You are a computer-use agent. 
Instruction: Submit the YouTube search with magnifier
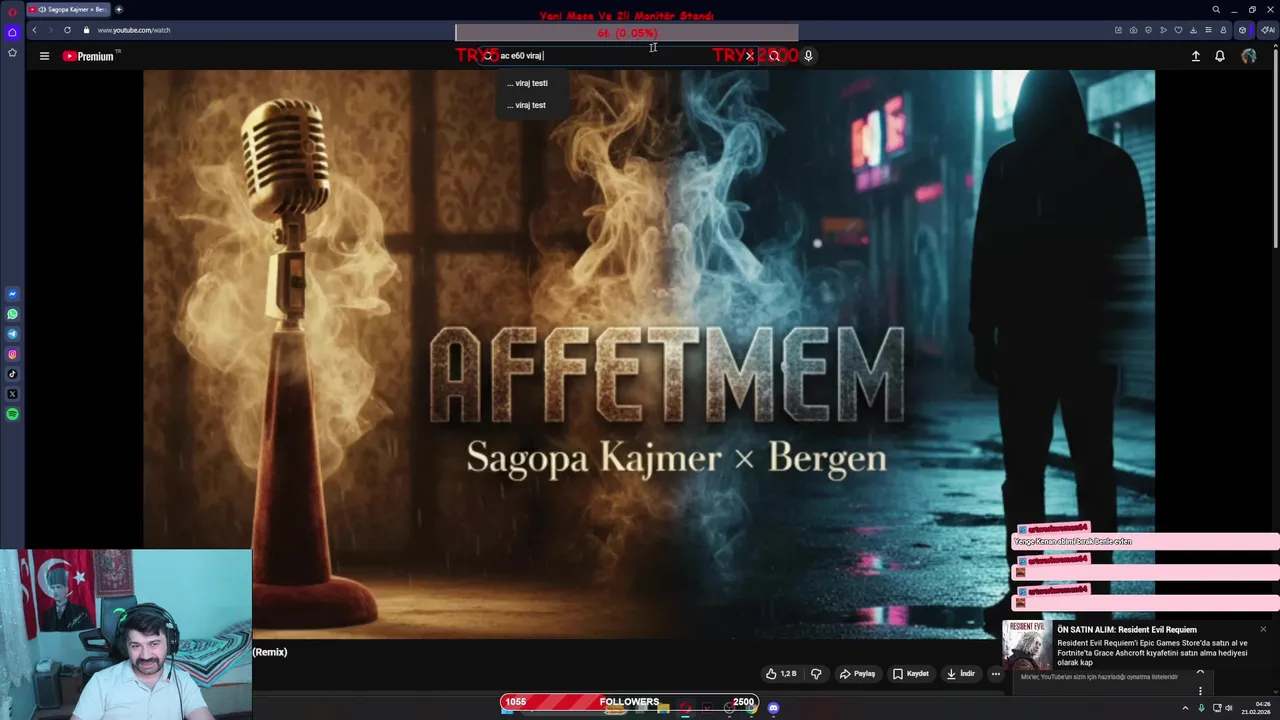pos(774,56)
